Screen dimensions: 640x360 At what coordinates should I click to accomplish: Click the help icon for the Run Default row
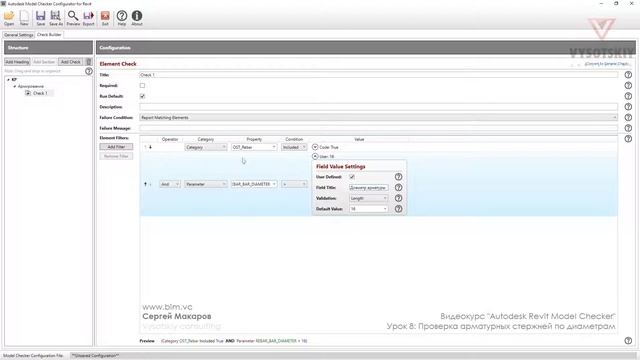pos(628,96)
